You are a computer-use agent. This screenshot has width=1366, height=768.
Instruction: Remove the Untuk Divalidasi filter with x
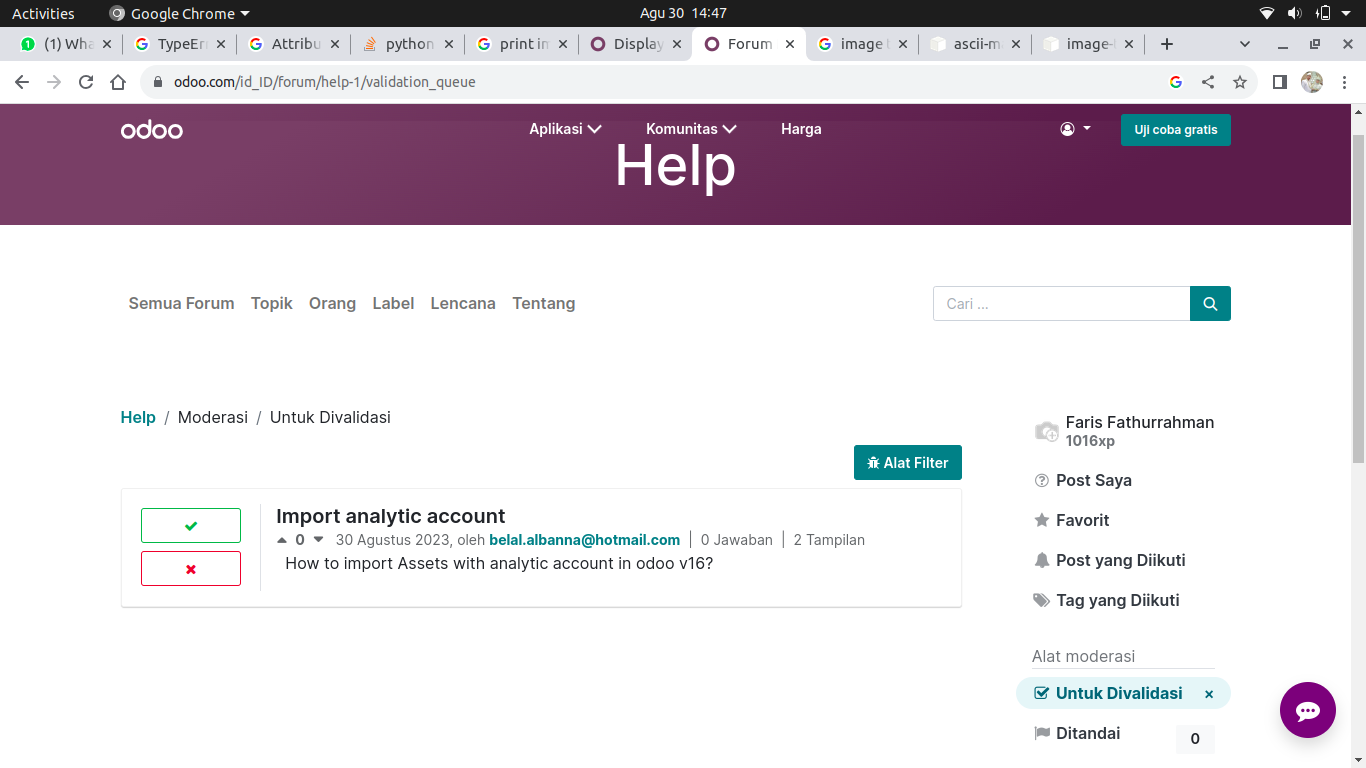[x=1209, y=694]
